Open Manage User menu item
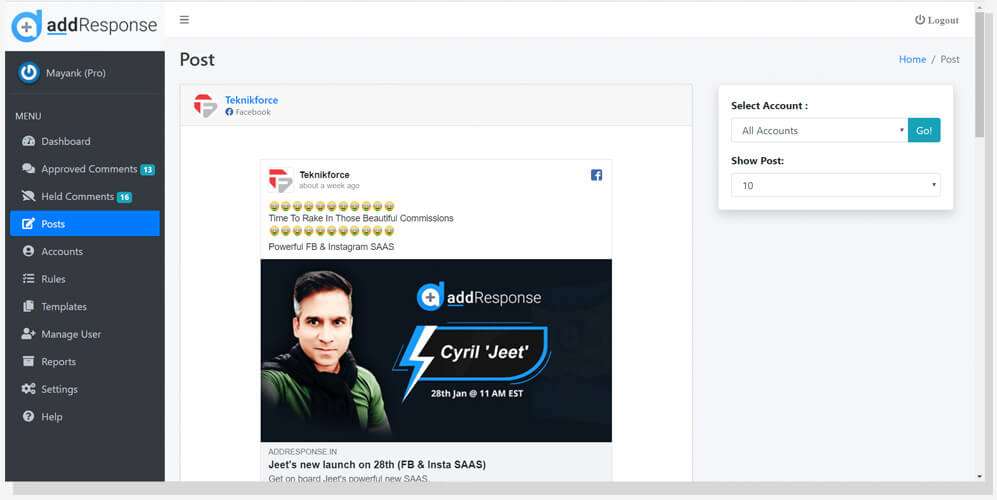 tap(85, 334)
